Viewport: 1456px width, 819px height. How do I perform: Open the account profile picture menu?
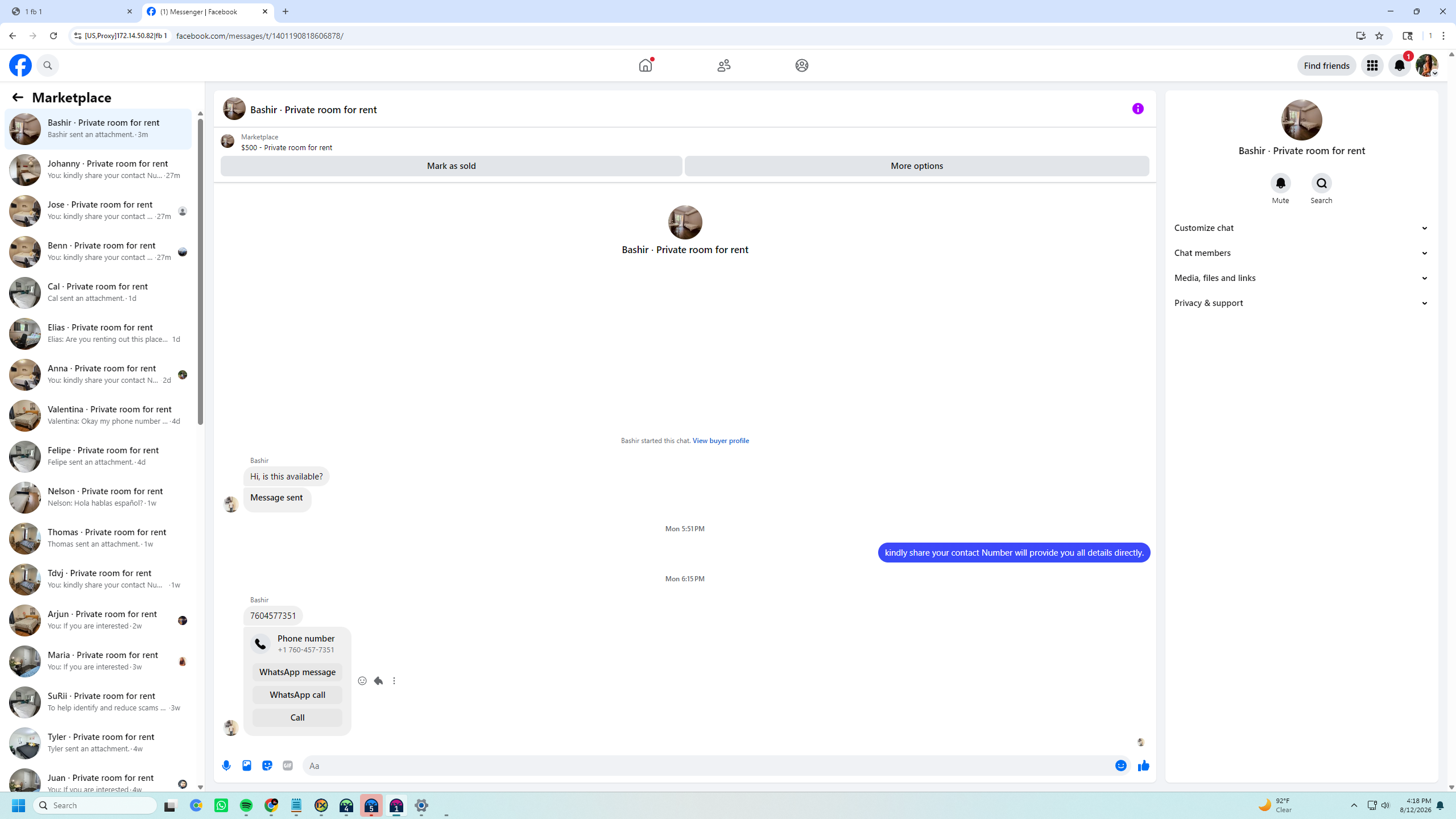click(x=1426, y=65)
